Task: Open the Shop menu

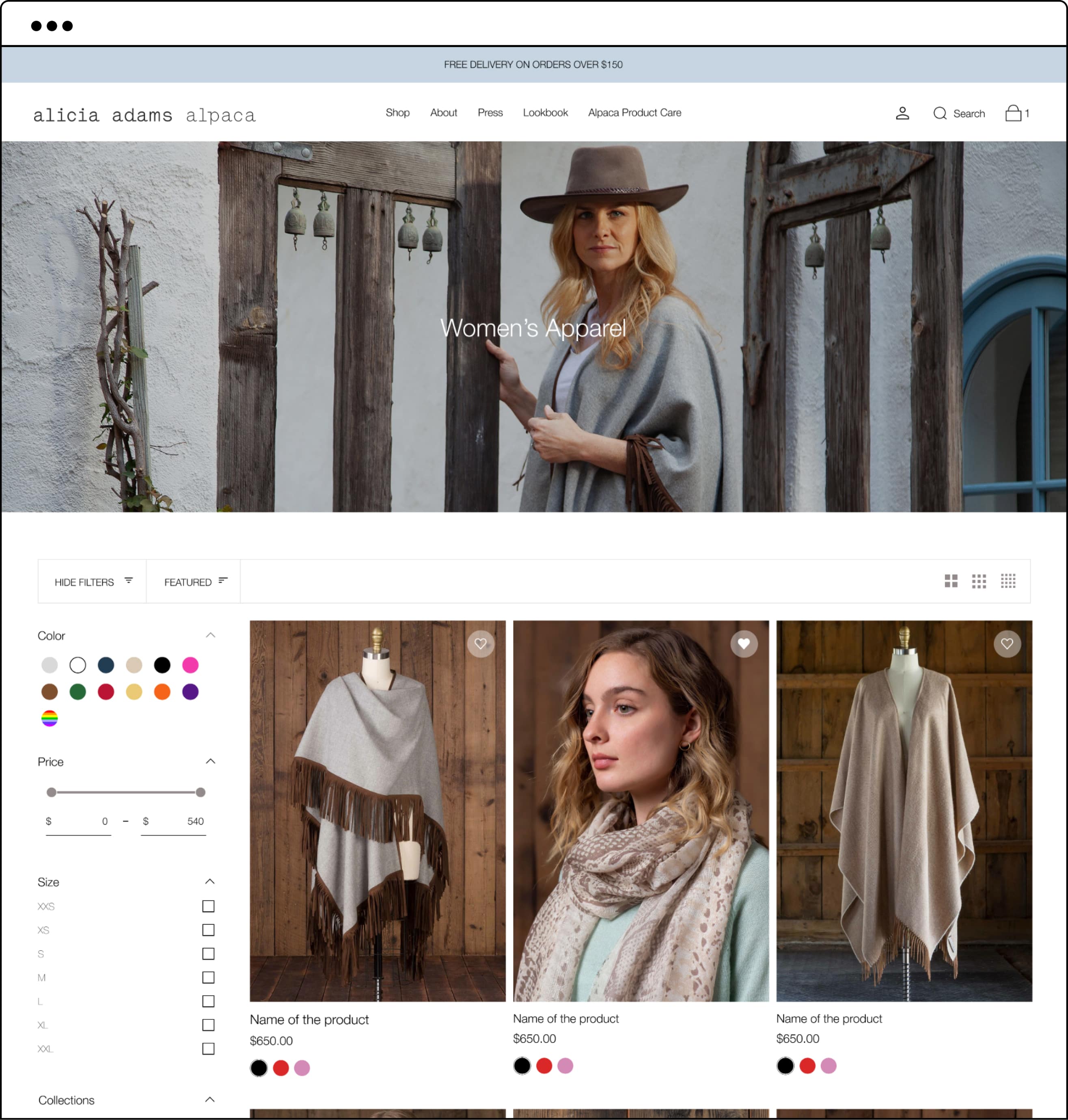Action: [397, 113]
